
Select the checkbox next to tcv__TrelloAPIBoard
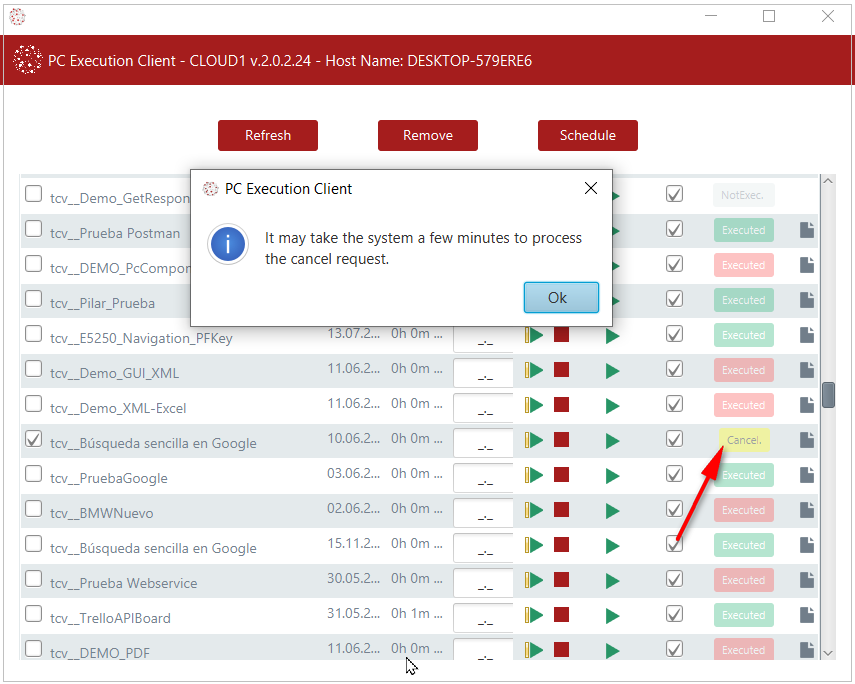click(x=33, y=614)
